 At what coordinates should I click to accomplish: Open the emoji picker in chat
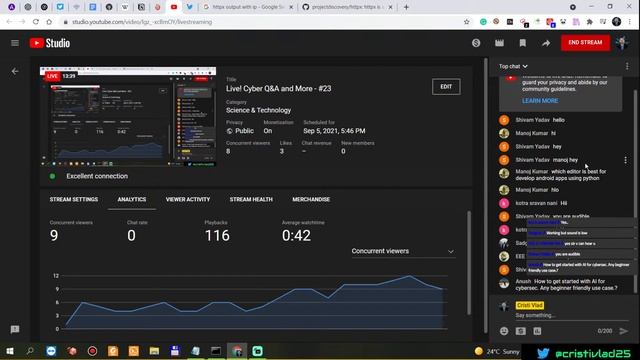[x=504, y=331]
